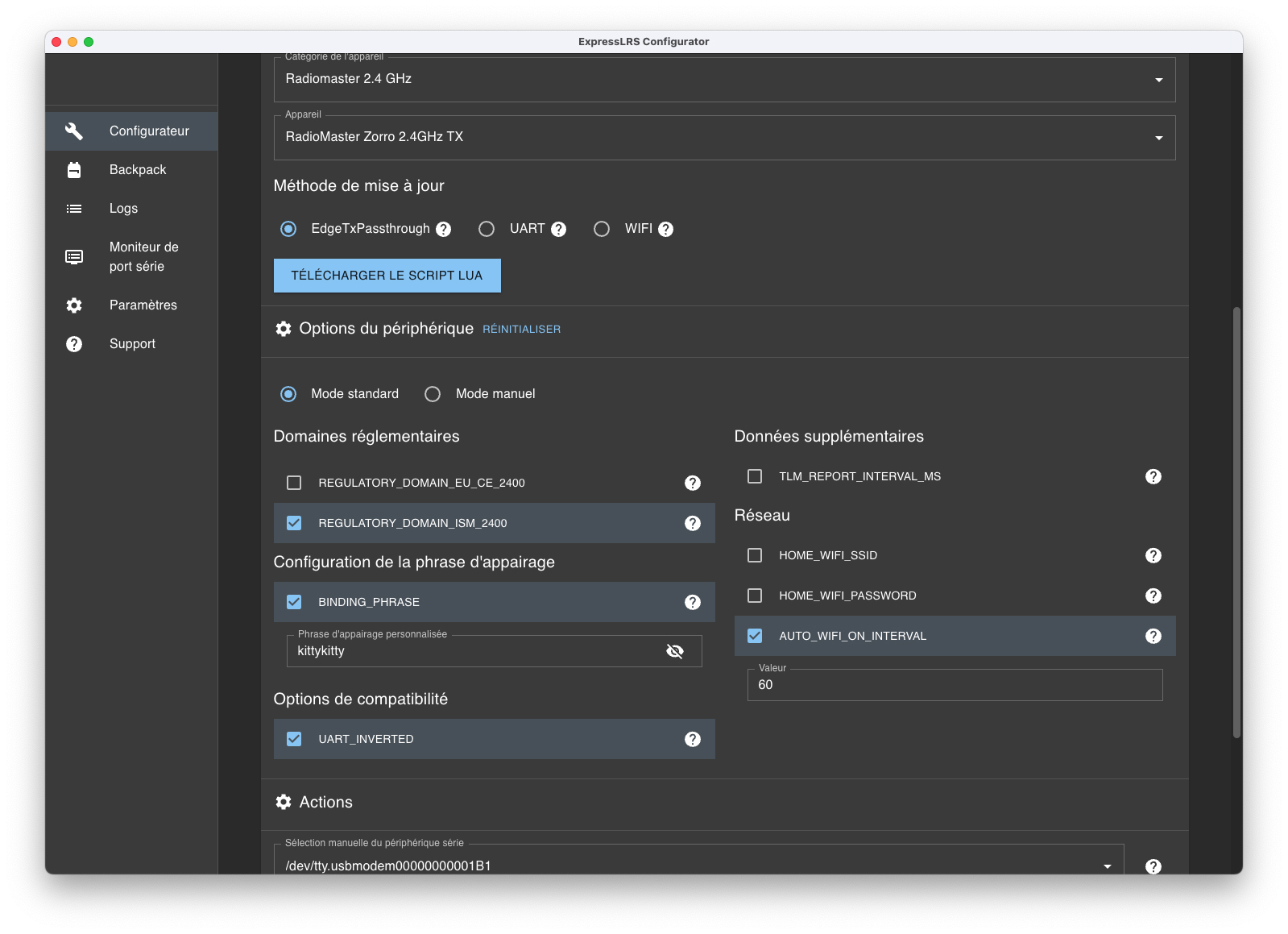The height and width of the screenshot is (934, 1288).
Task: Go to Logs sidebar item
Action: (131, 208)
